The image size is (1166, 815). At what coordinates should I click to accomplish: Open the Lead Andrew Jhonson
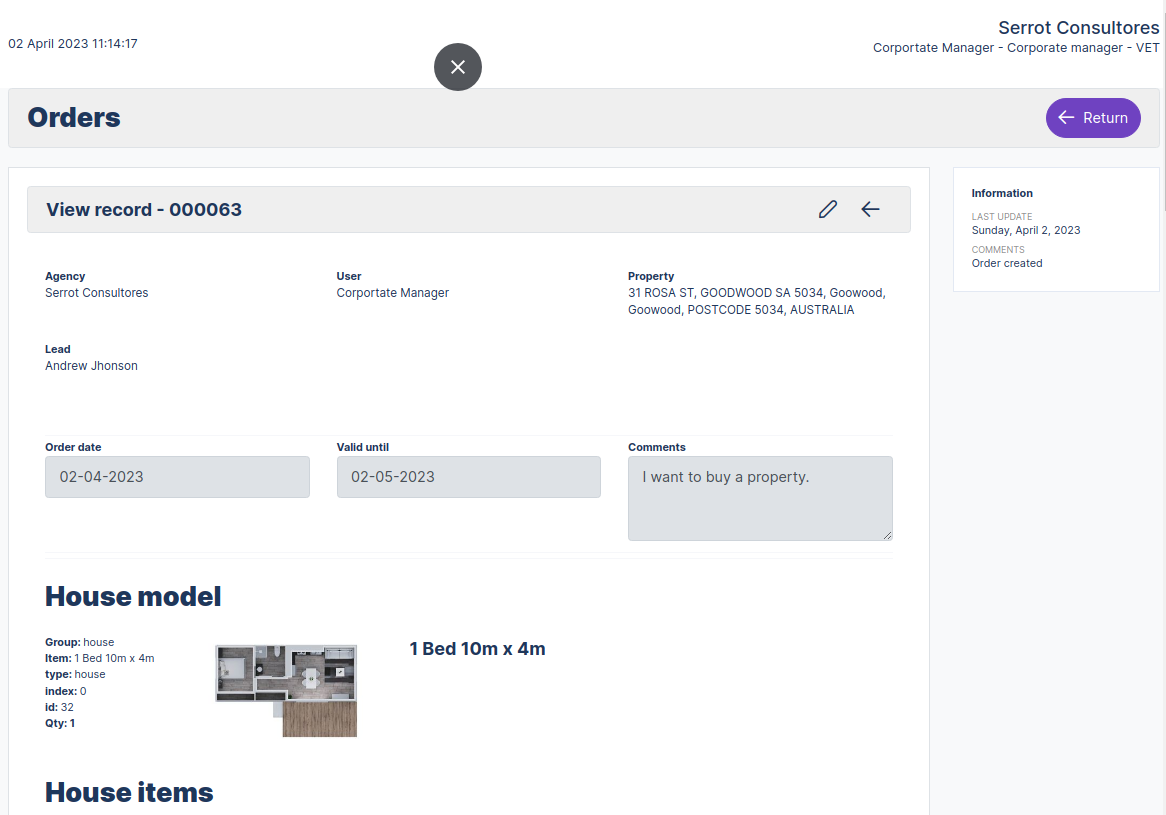[91, 365]
